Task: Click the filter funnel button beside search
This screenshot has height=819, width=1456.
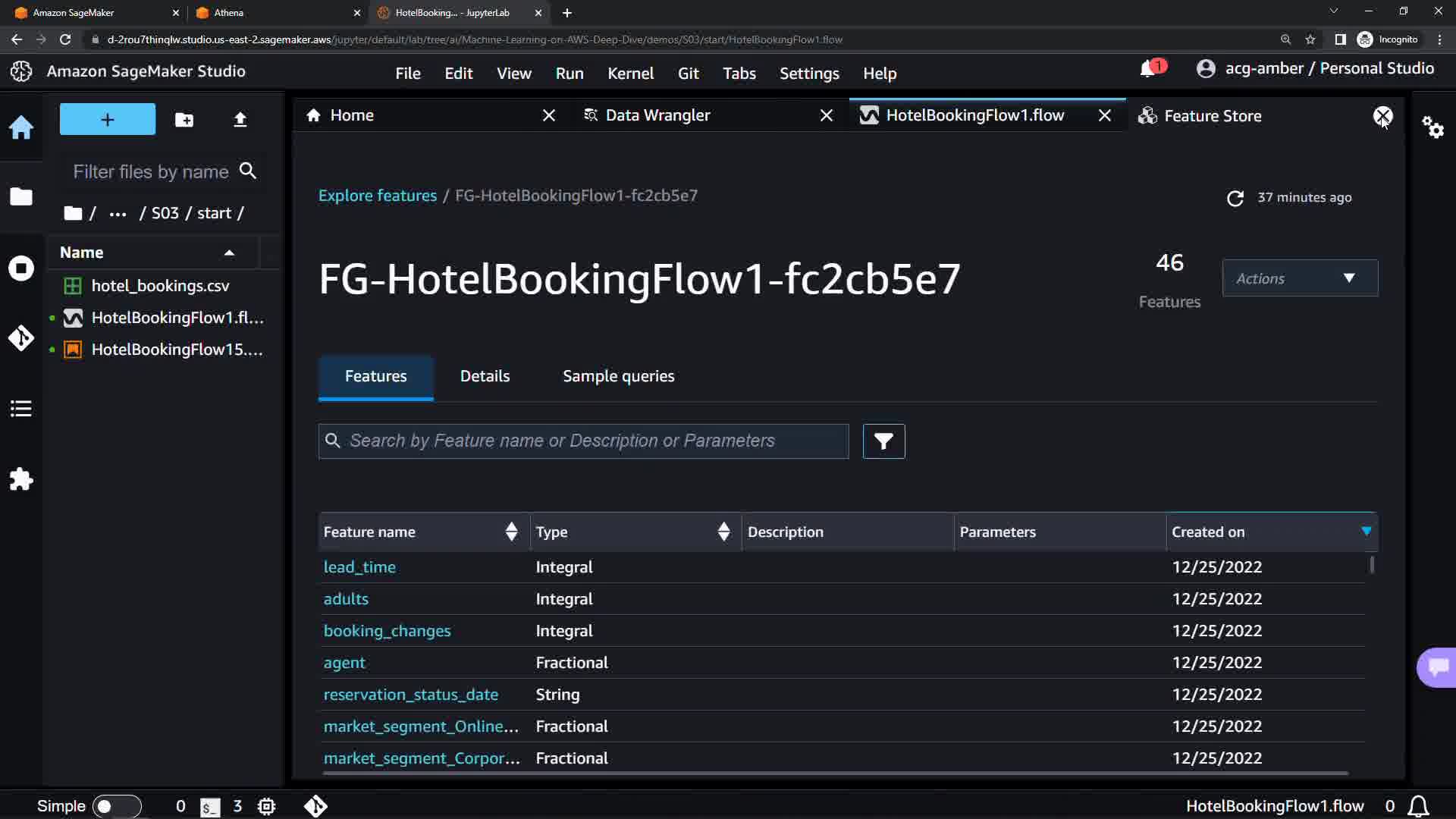Action: tap(883, 441)
